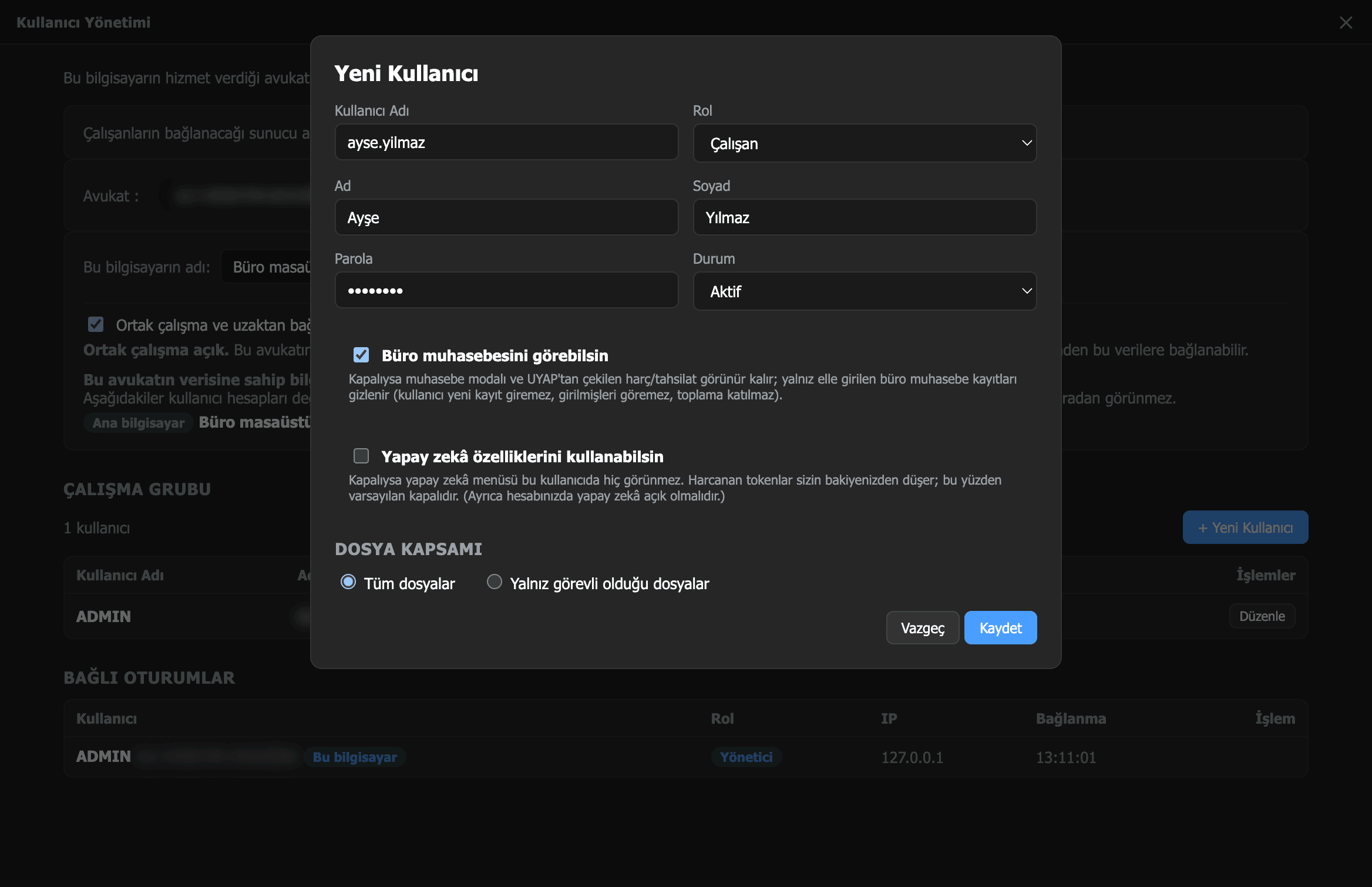Click the Vazgeç button

922,628
